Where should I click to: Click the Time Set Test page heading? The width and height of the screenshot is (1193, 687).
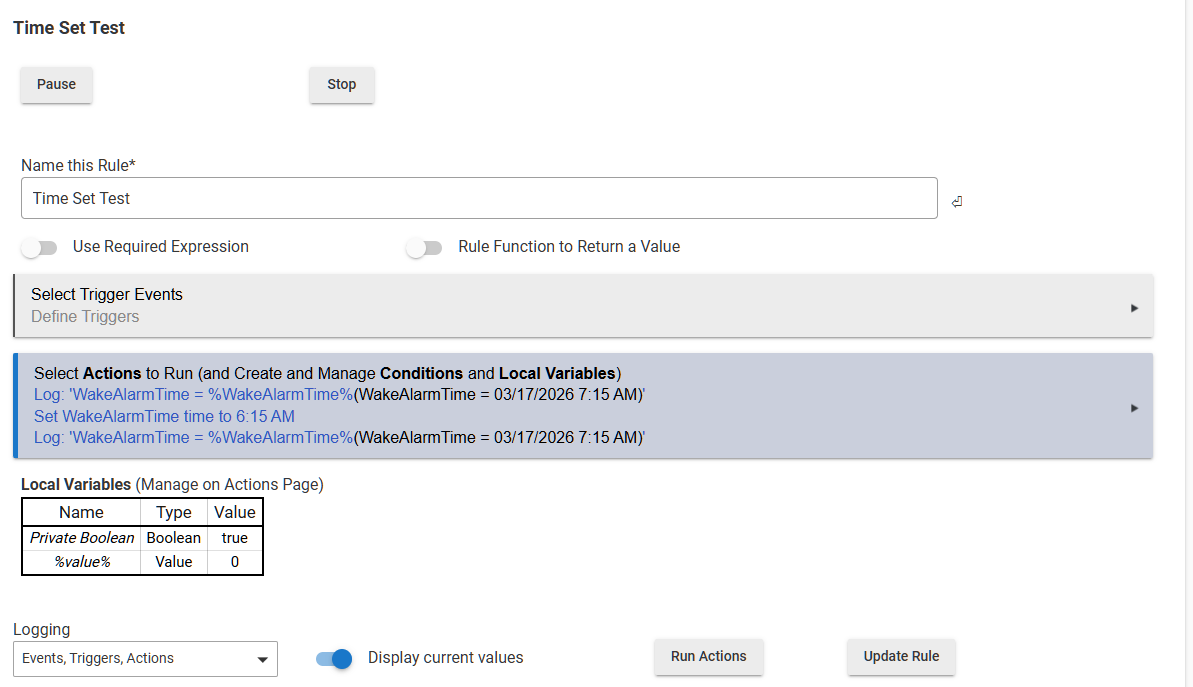[69, 28]
